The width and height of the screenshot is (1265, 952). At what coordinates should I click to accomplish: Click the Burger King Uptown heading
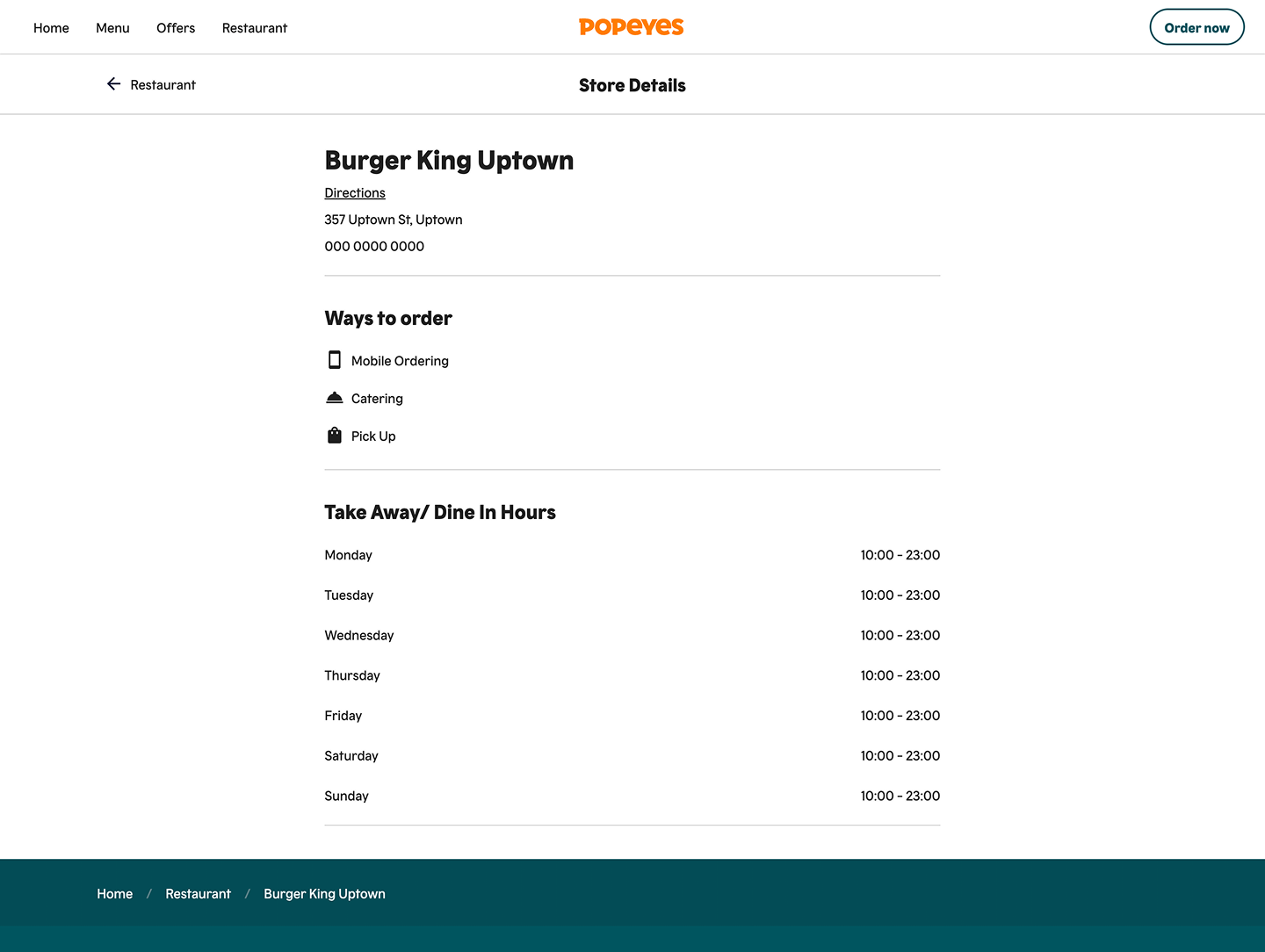449,161
